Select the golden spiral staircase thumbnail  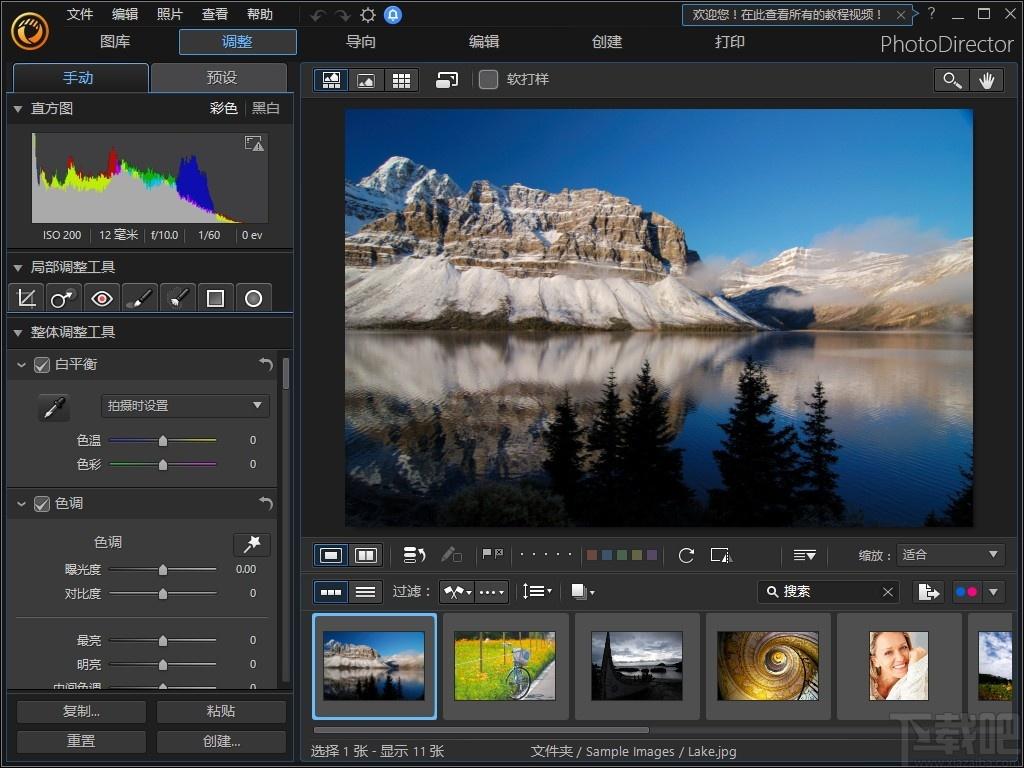click(767, 666)
